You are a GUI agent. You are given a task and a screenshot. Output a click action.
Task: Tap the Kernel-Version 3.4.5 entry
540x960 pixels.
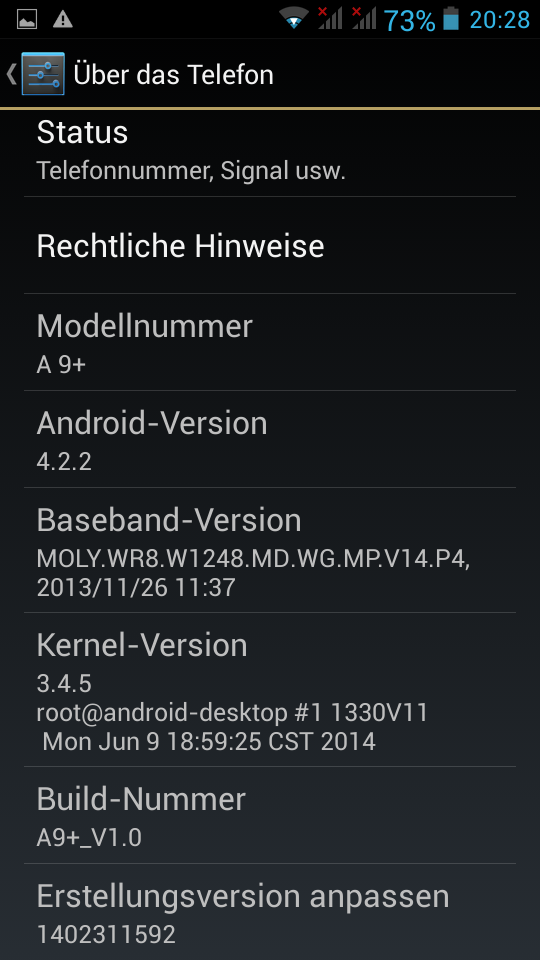(x=270, y=690)
